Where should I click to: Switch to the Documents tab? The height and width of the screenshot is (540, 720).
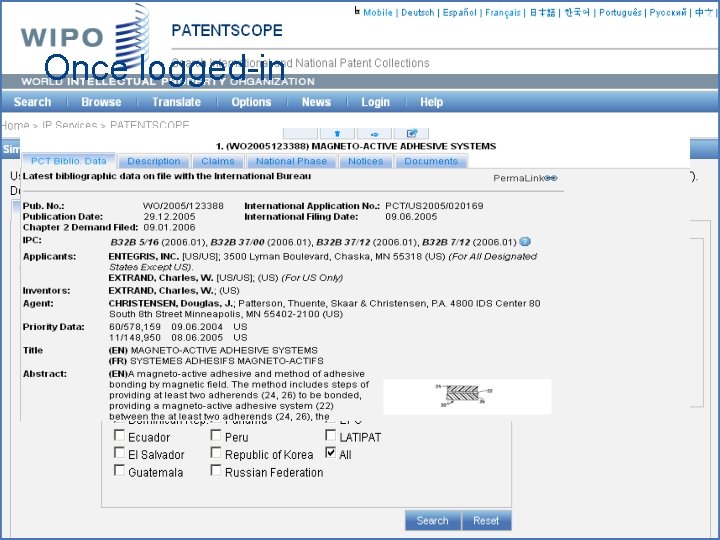point(431,161)
